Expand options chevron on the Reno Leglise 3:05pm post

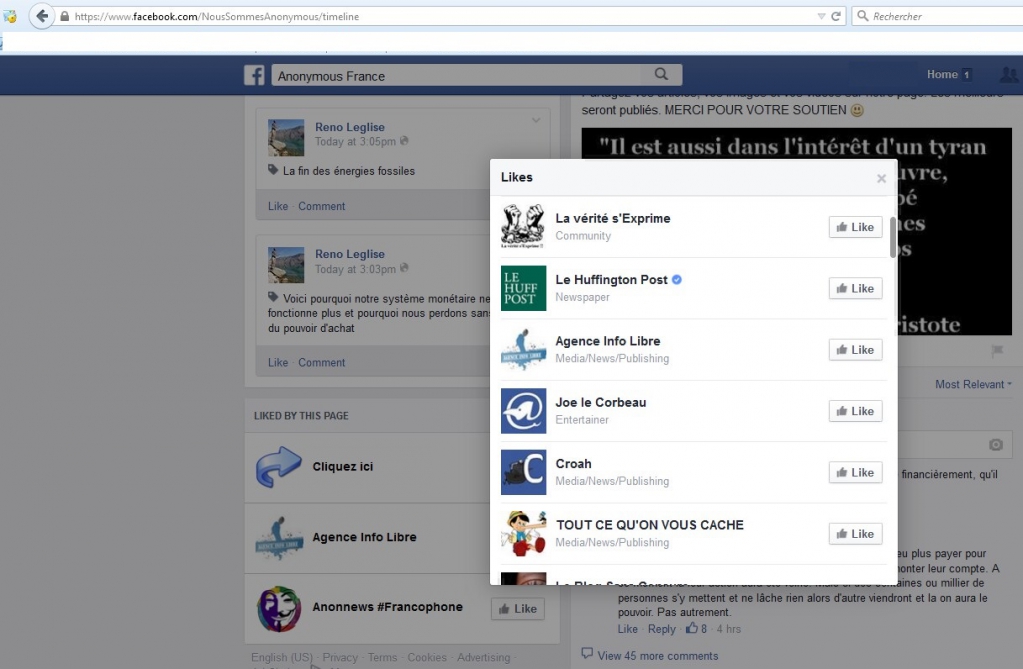point(536,120)
